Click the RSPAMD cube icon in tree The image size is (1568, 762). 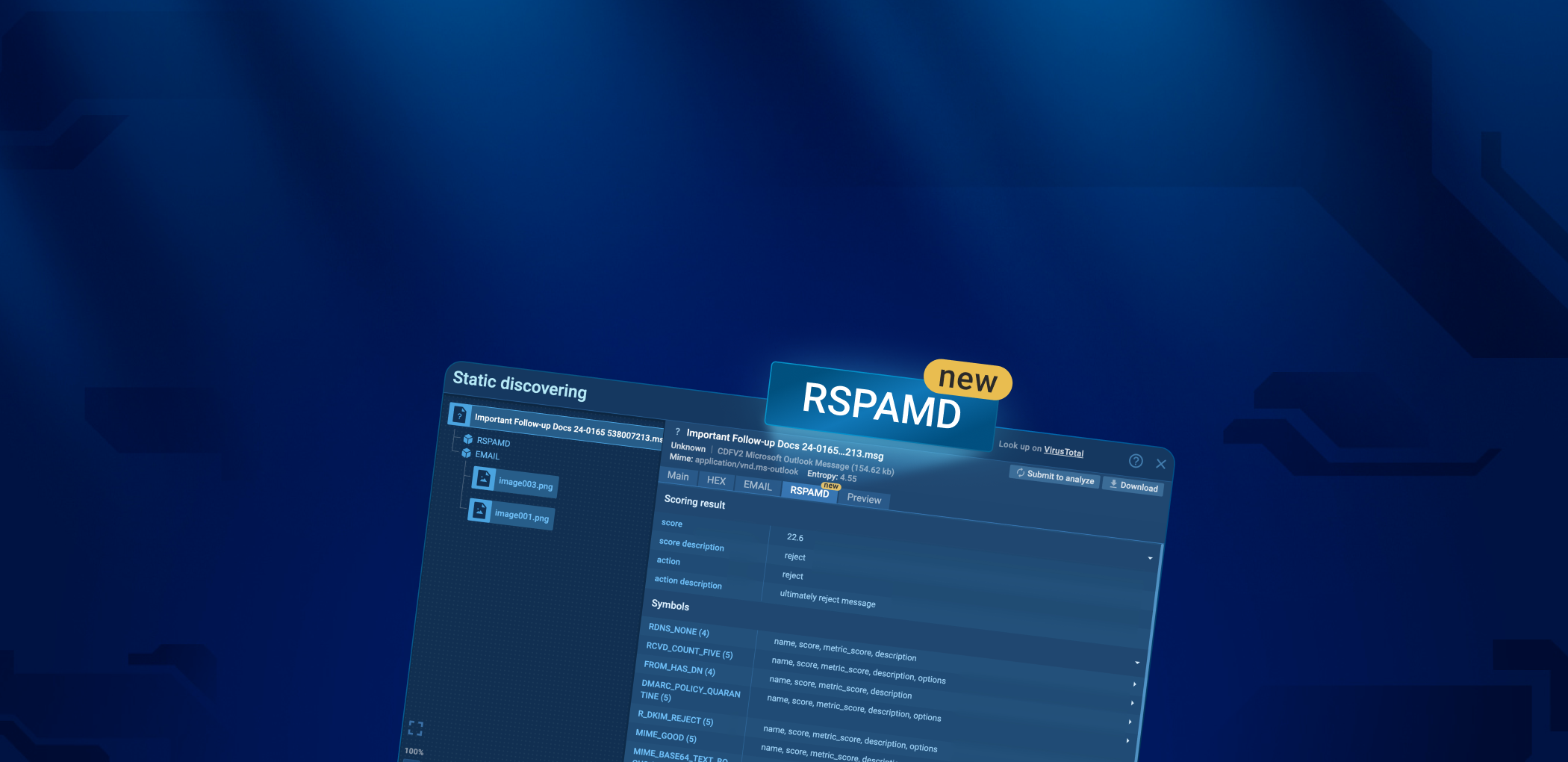[x=468, y=439]
